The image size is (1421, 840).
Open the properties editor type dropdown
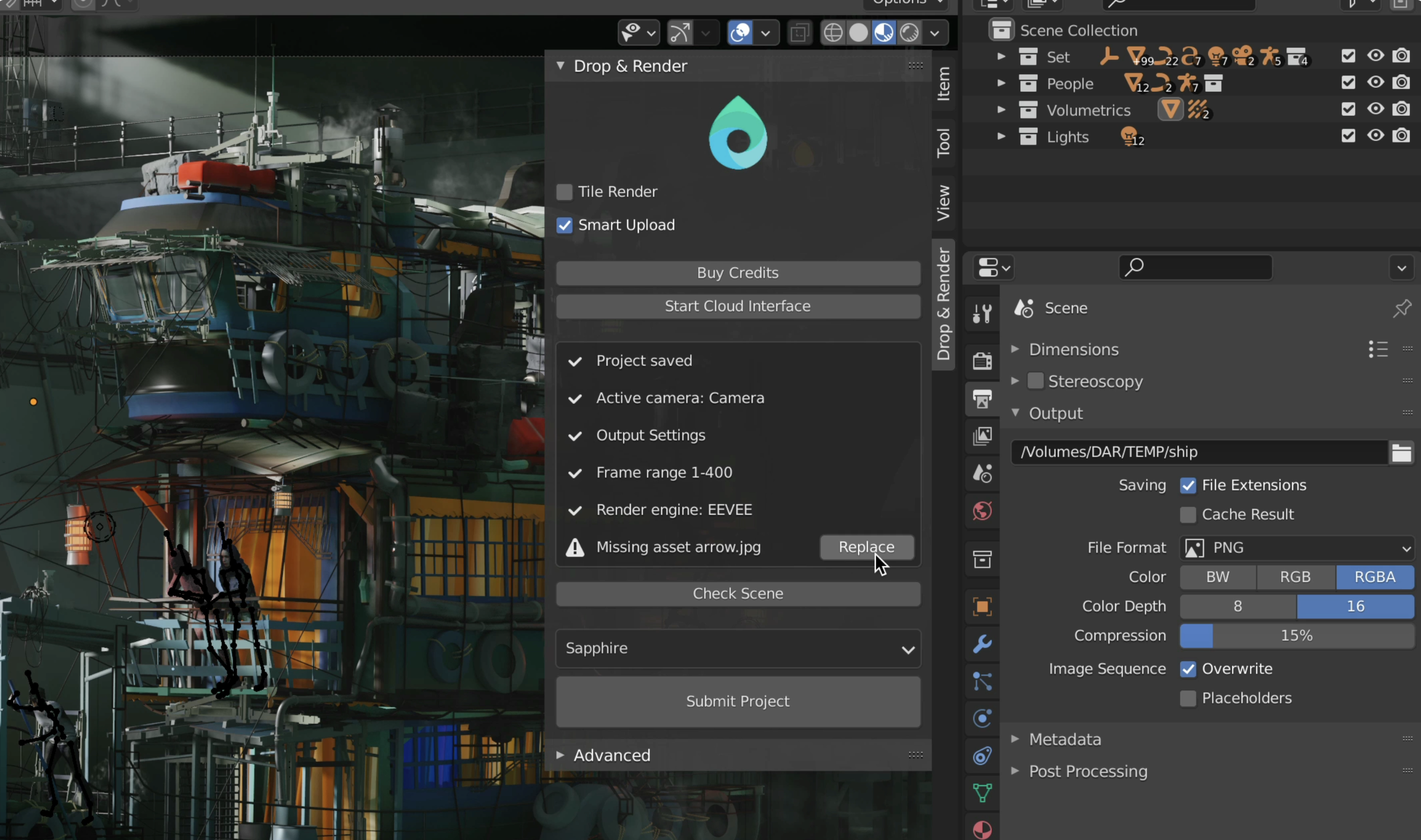coord(994,268)
